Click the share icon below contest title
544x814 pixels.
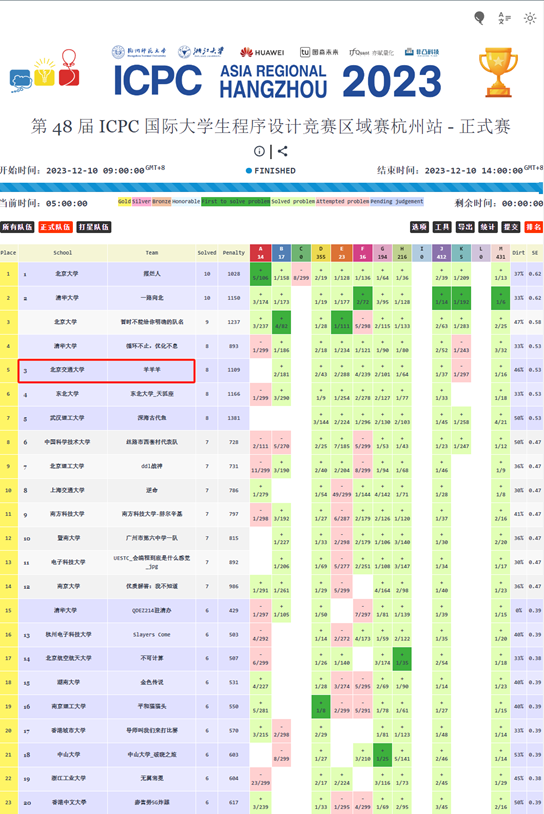click(282, 151)
